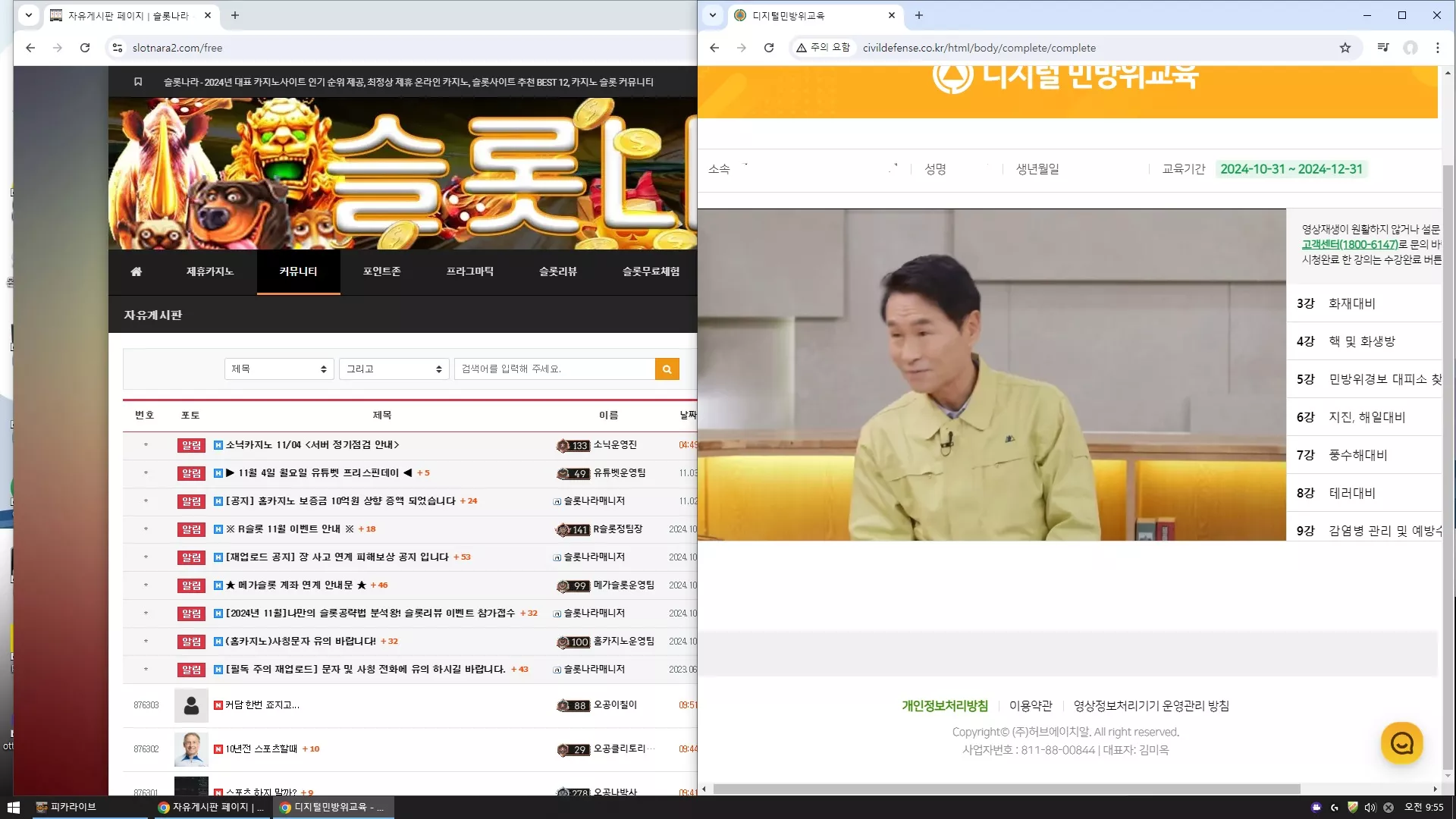Expand the 제목 search field dropdown

click(279, 369)
